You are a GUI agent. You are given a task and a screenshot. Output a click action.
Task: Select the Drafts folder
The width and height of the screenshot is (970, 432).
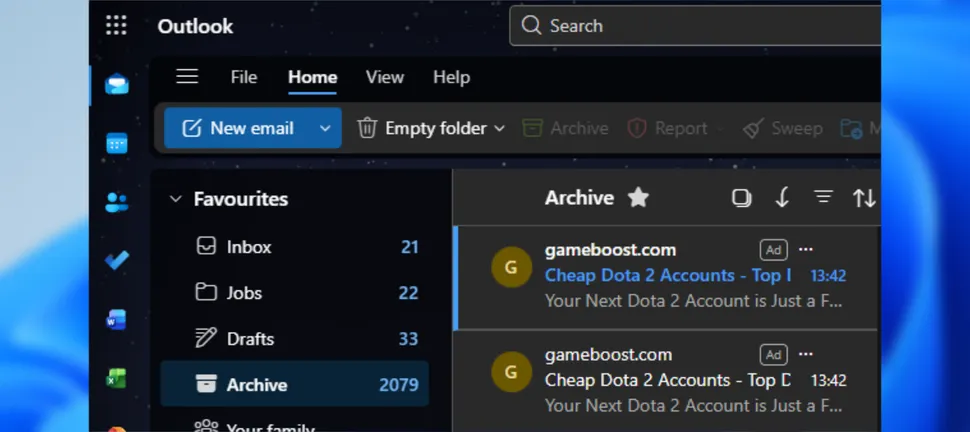tap(250, 339)
